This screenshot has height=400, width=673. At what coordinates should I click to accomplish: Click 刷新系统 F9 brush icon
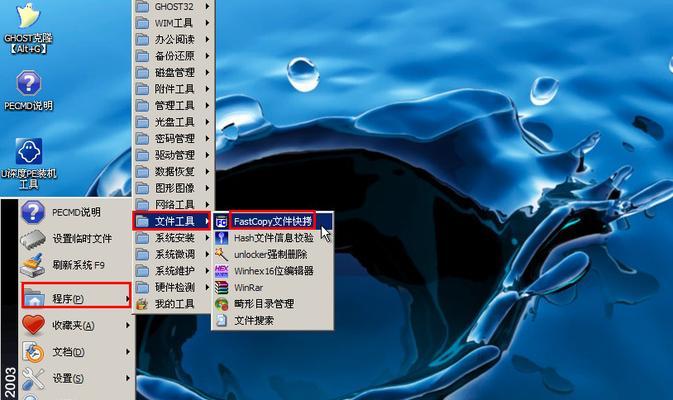pyautogui.click(x=32, y=265)
